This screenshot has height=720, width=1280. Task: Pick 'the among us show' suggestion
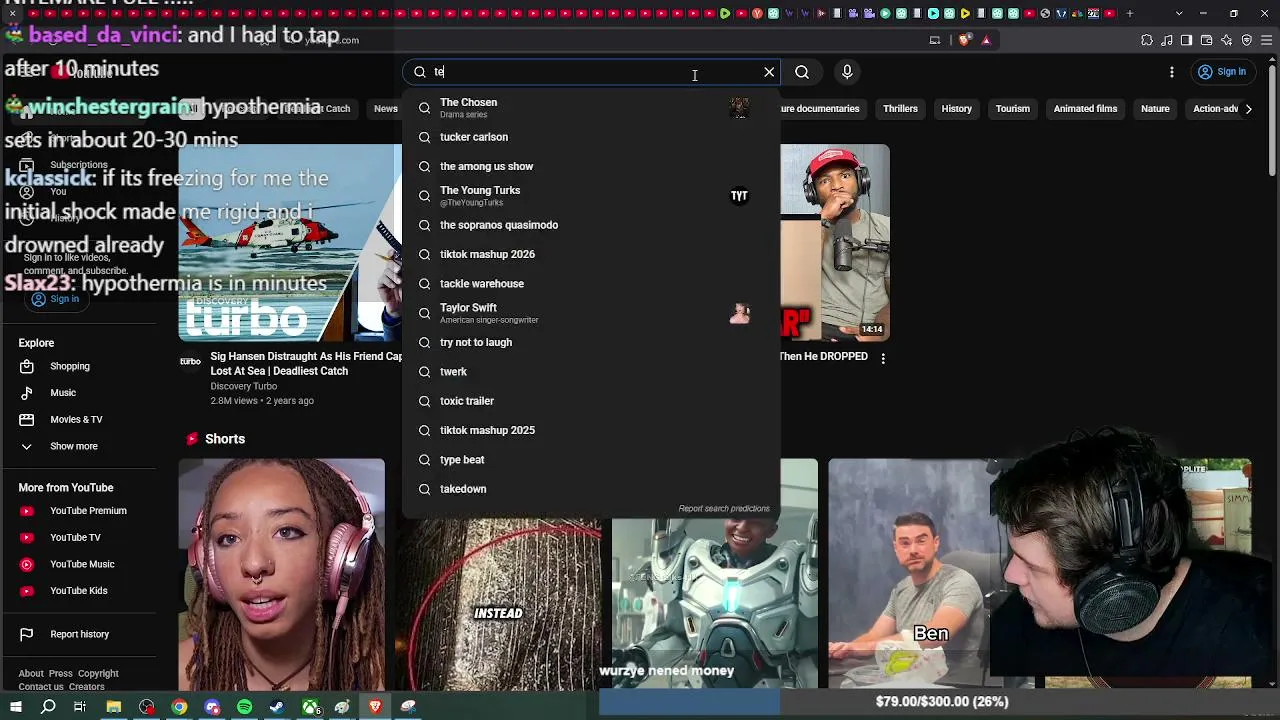pyautogui.click(x=591, y=166)
